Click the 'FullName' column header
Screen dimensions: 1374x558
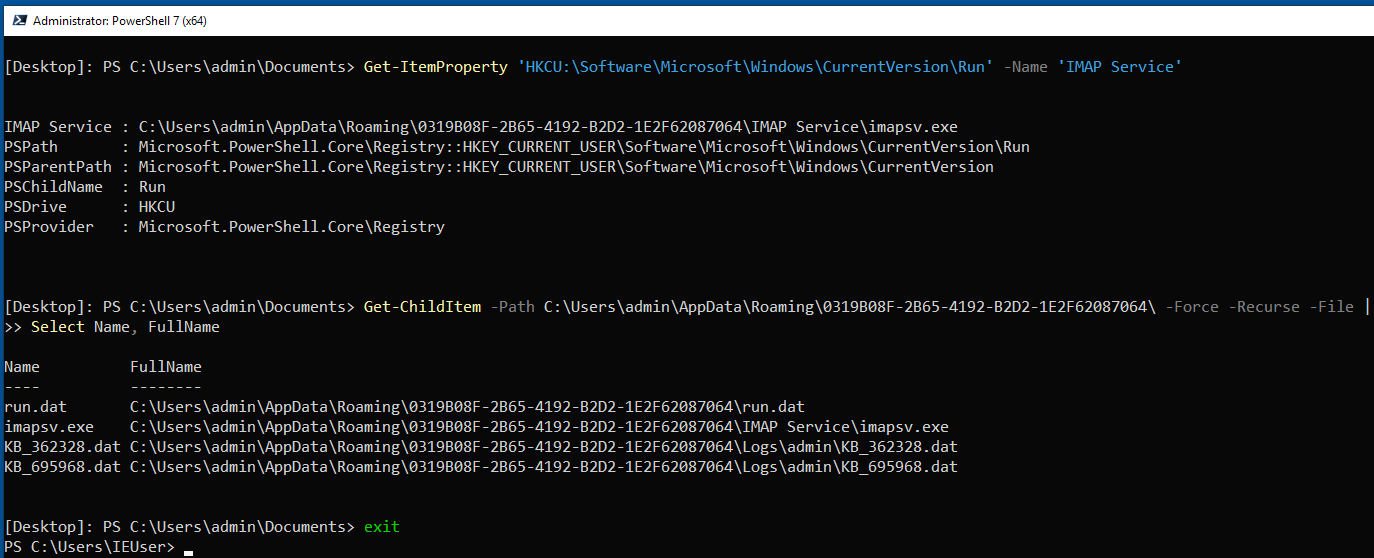[166, 367]
